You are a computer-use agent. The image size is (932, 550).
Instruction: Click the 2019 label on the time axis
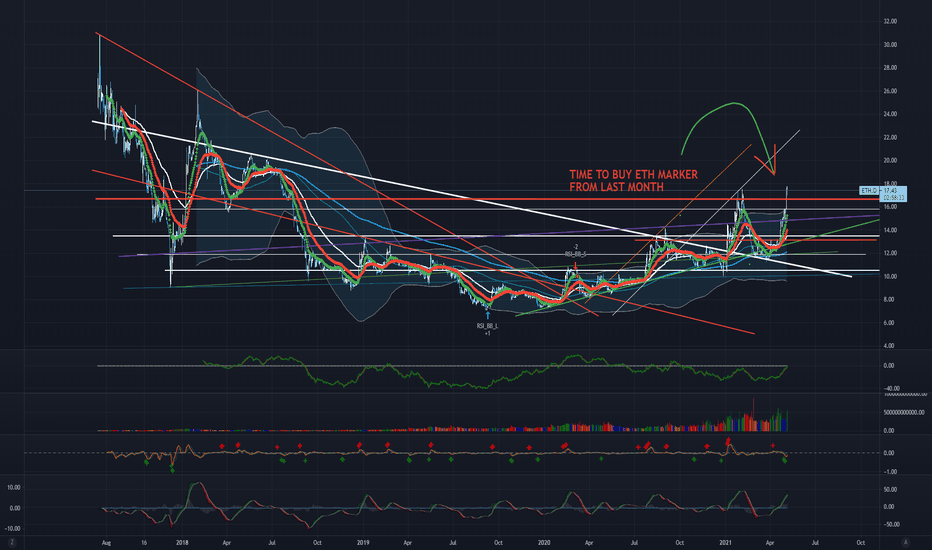pyautogui.click(x=363, y=543)
